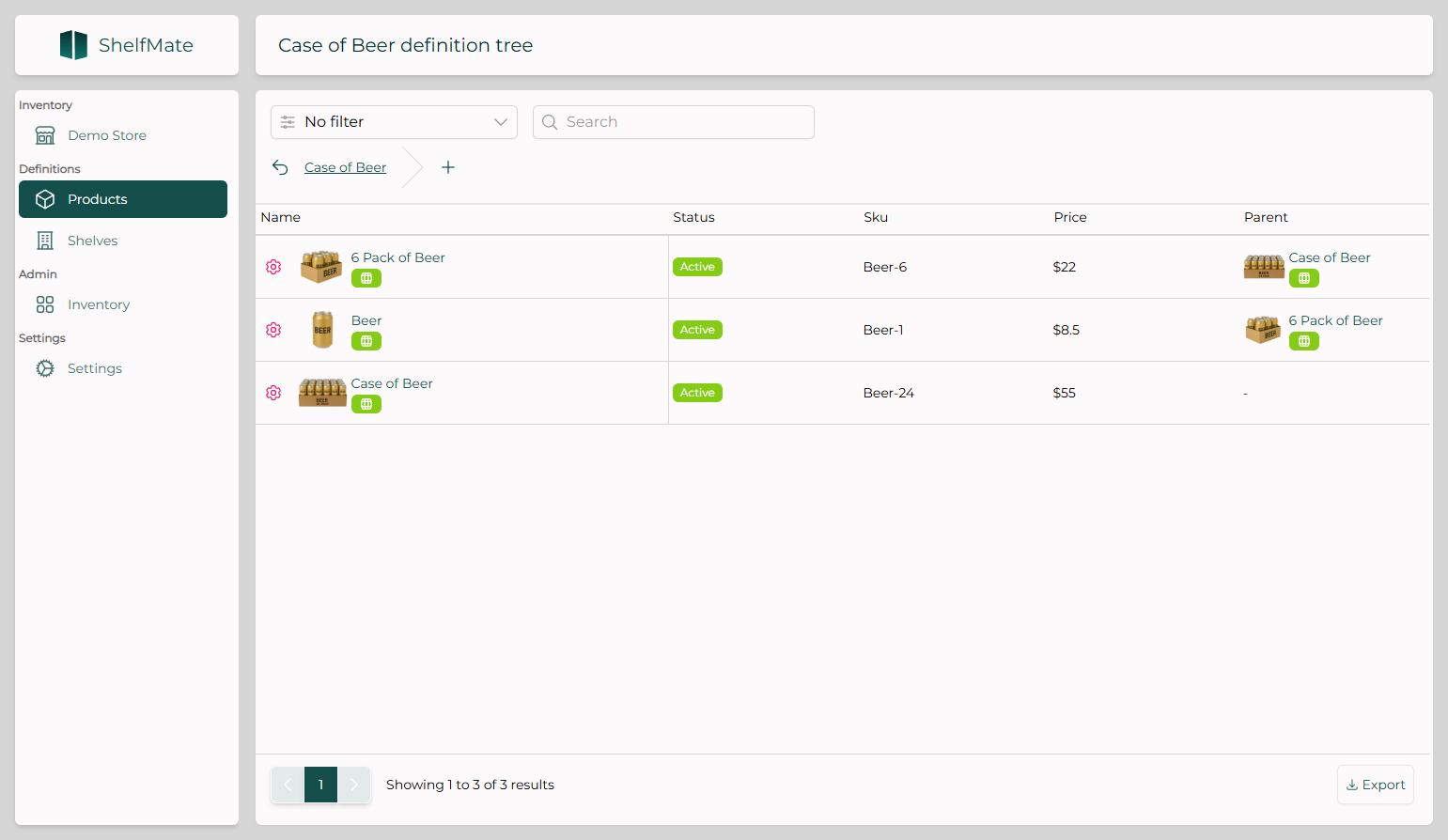Viewport: 1448px width, 840px height.
Task: Click the green globe badge under 6 Pack of Beer name
Action: click(366, 278)
